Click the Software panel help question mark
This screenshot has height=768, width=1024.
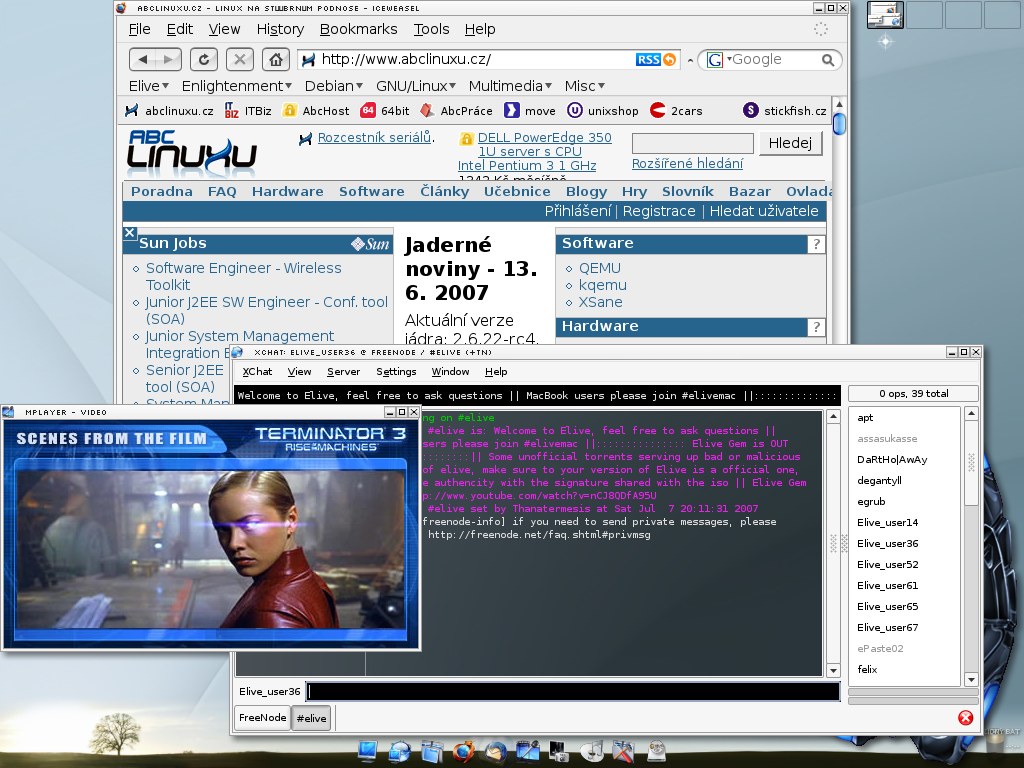click(x=816, y=244)
